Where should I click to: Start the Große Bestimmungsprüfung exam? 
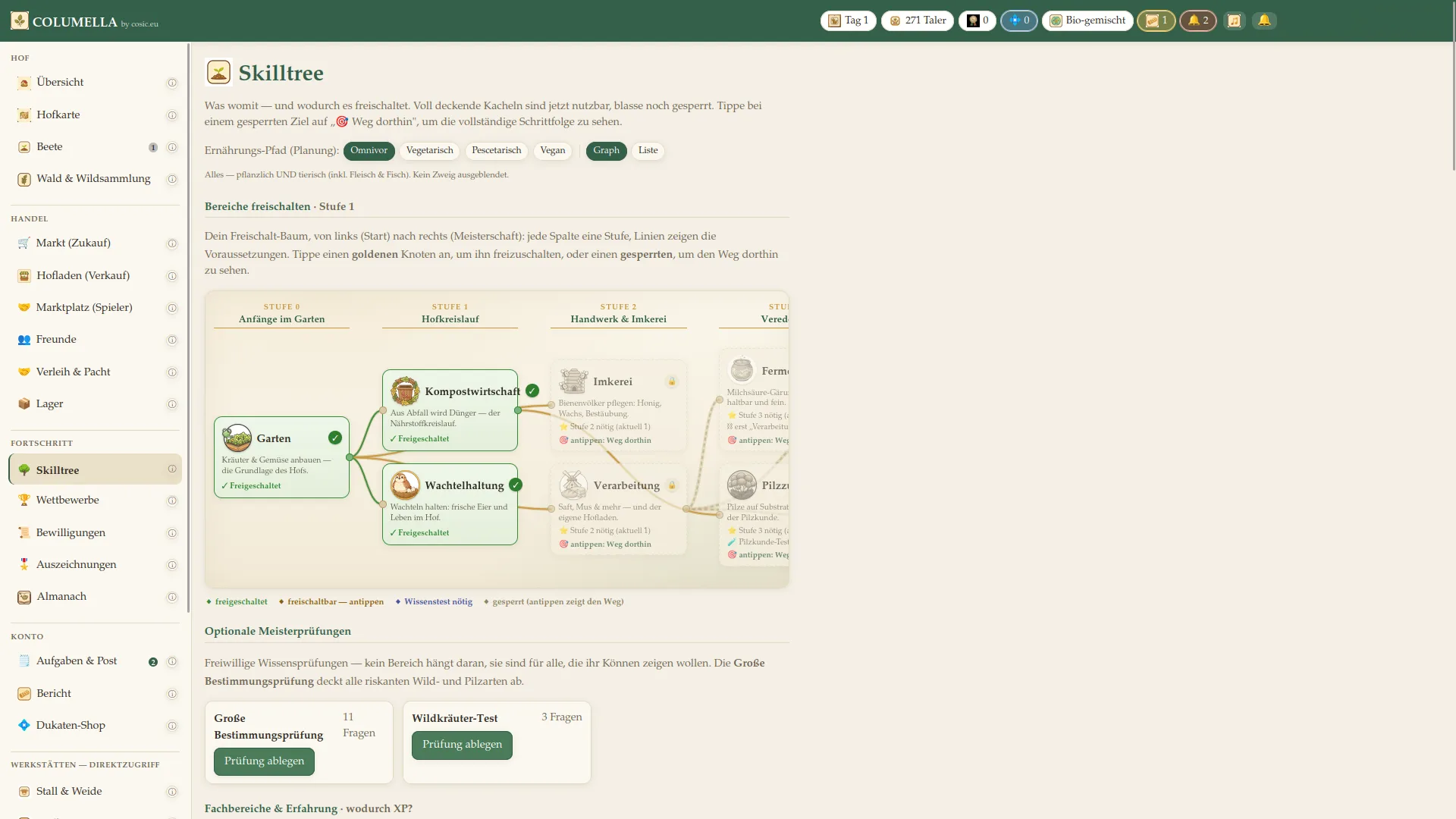tap(264, 761)
